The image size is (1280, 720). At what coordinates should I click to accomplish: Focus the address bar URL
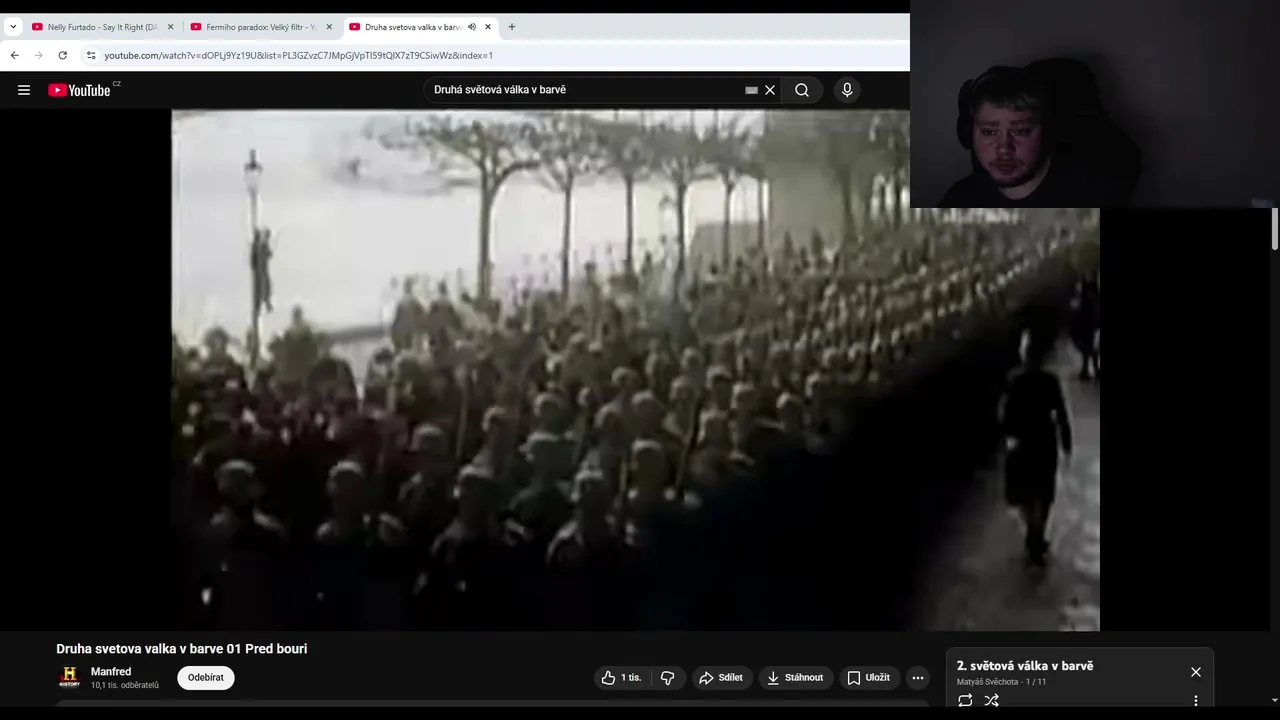click(299, 56)
